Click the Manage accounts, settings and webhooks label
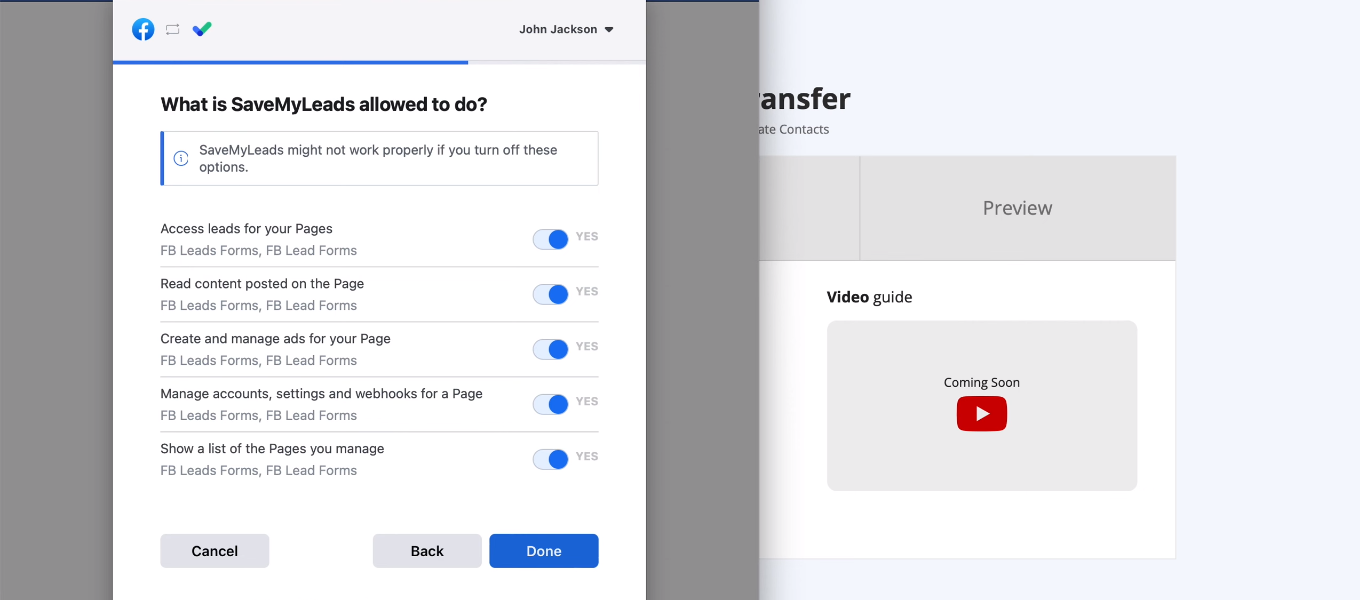 (321, 394)
